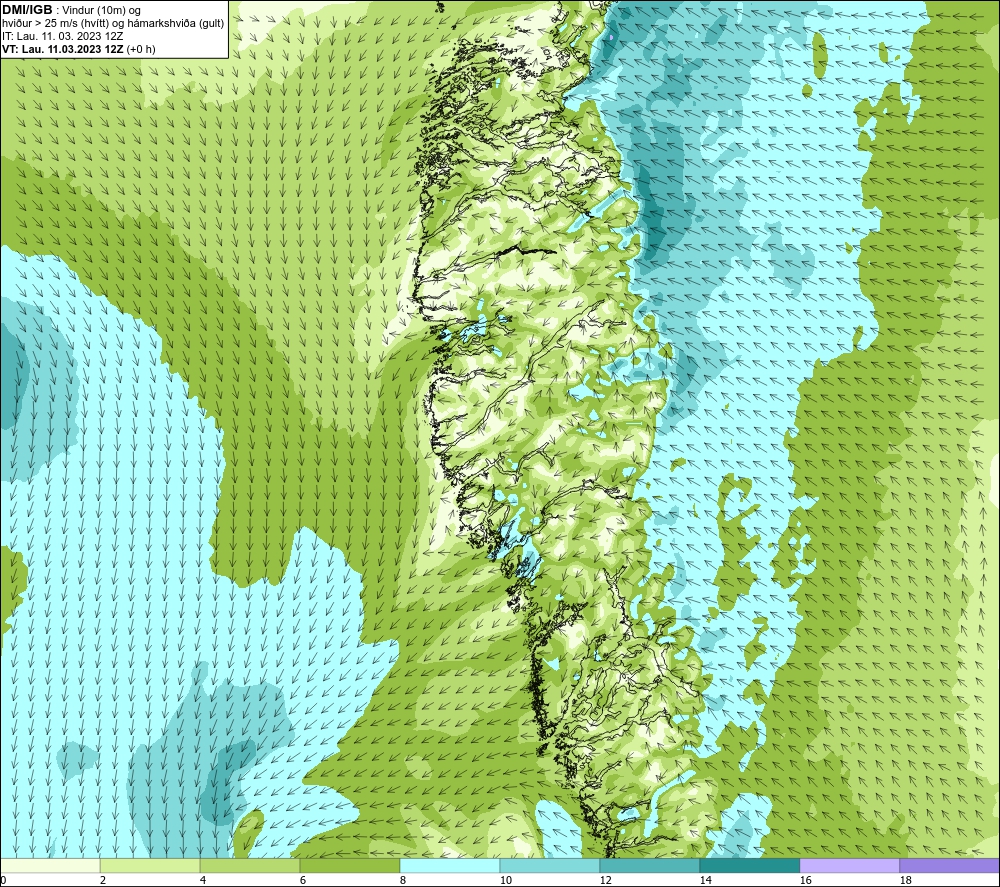
Task: Click the 2–4 m/s light green legend swatch
Action: [150, 865]
